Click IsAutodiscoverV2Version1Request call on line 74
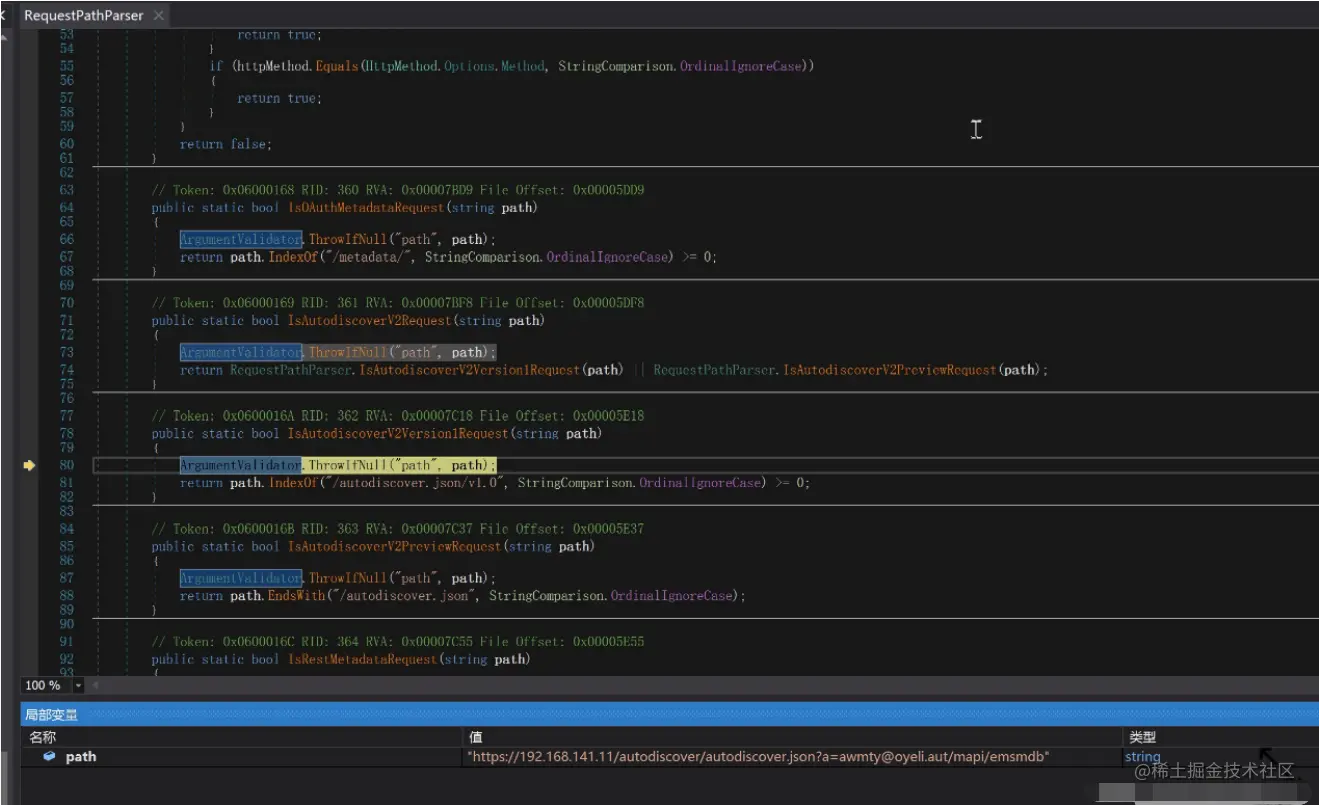Screen dimensions: 1319x805 tap(470, 370)
